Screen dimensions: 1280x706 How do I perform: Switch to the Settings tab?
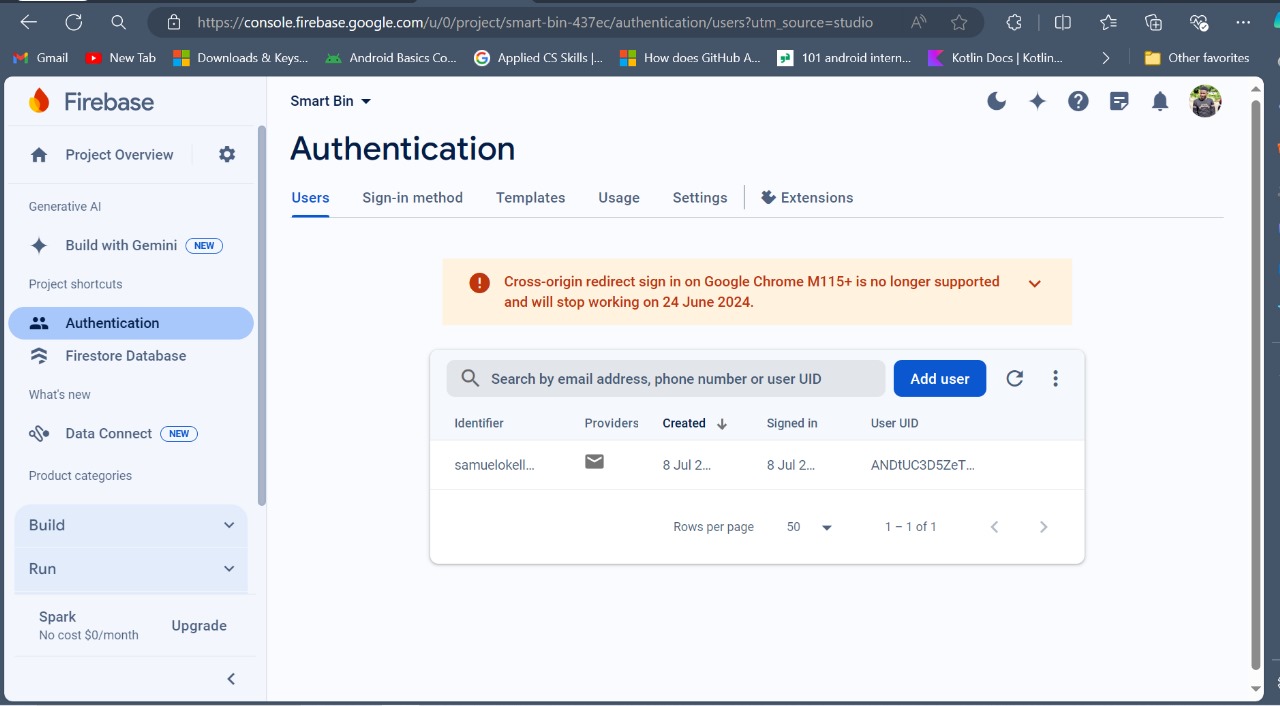[x=700, y=198]
